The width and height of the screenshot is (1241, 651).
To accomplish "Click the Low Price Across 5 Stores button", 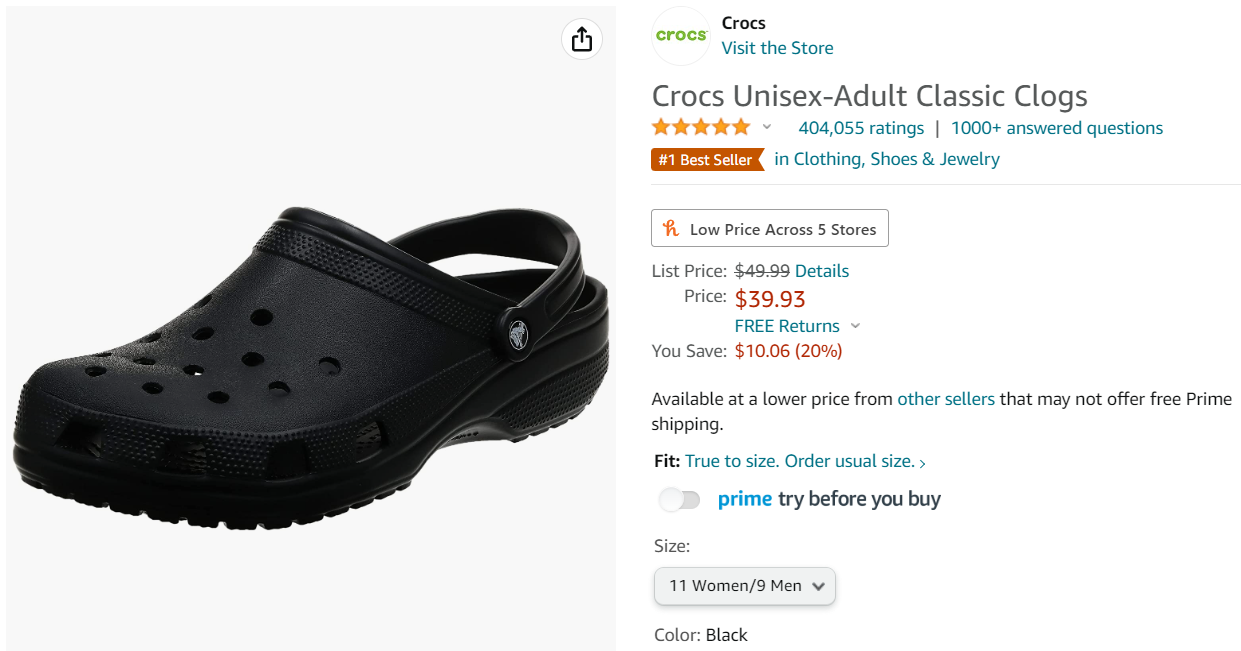I will coord(769,229).
